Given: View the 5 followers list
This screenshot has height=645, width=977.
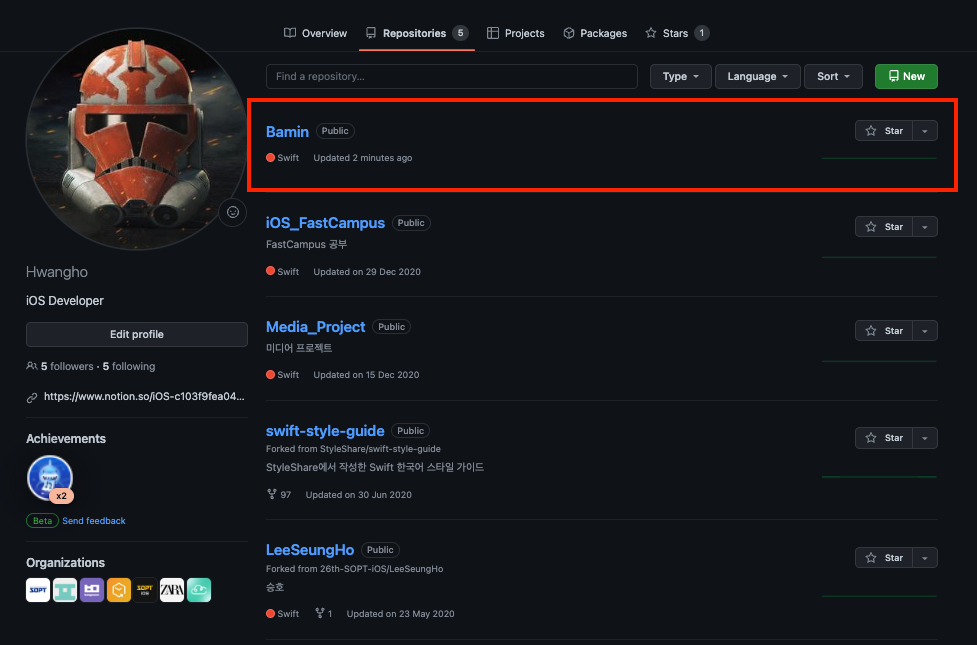Looking at the screenshot, I should (x=67, y=366).
